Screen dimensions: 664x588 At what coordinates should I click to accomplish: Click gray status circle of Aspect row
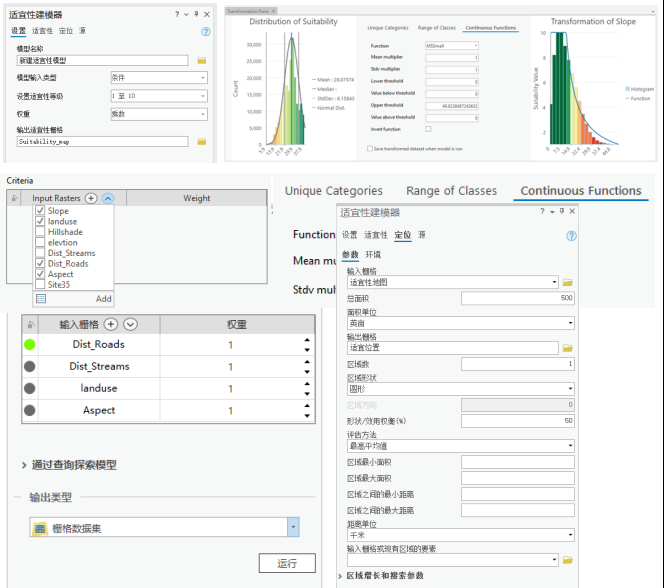[30, 410]
